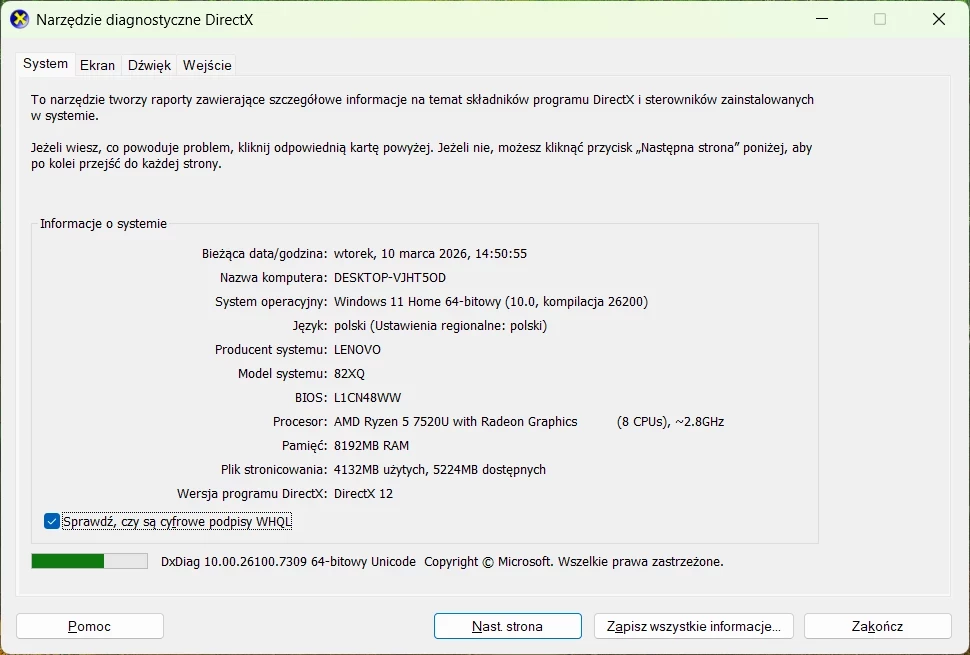Select the System tab
Viewport: 970px width, 655px height.
pos(46,64)
